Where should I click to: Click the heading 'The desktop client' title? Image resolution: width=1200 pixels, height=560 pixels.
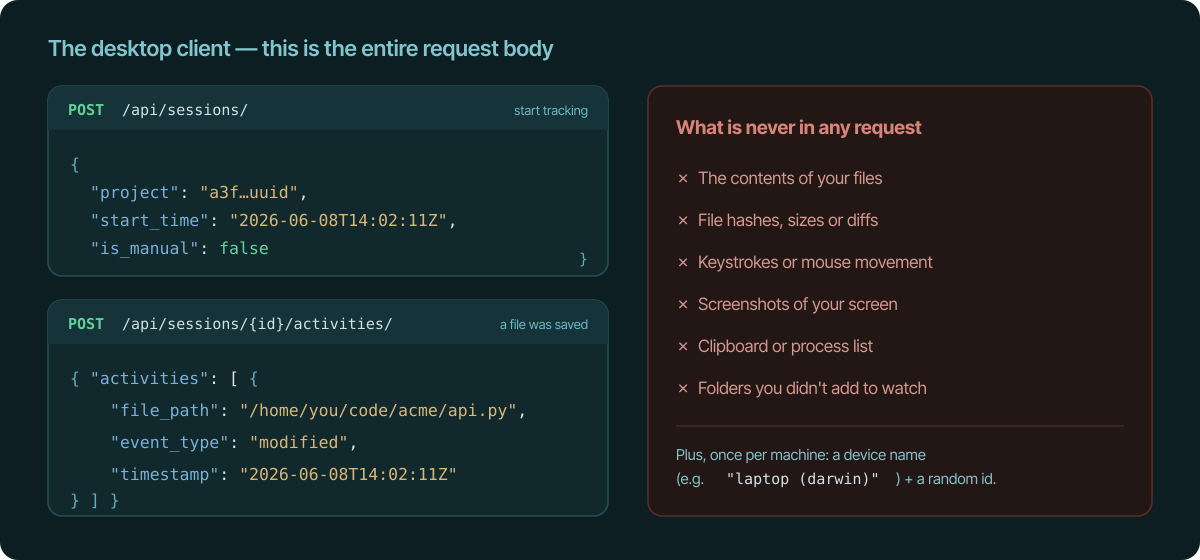tap(300, 48)
